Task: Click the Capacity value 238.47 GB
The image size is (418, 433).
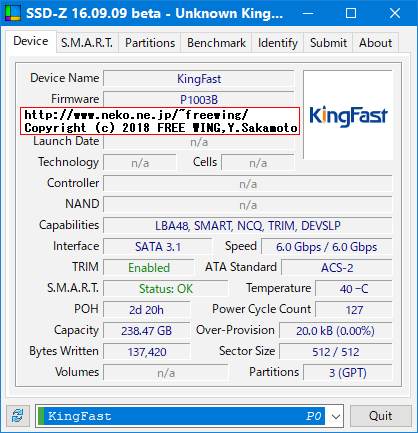Action: 146,331
